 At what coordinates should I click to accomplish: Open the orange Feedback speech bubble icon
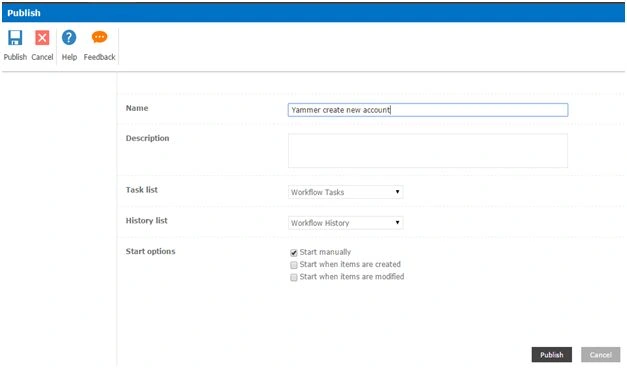pyautogui.click(x=99, y=37)
